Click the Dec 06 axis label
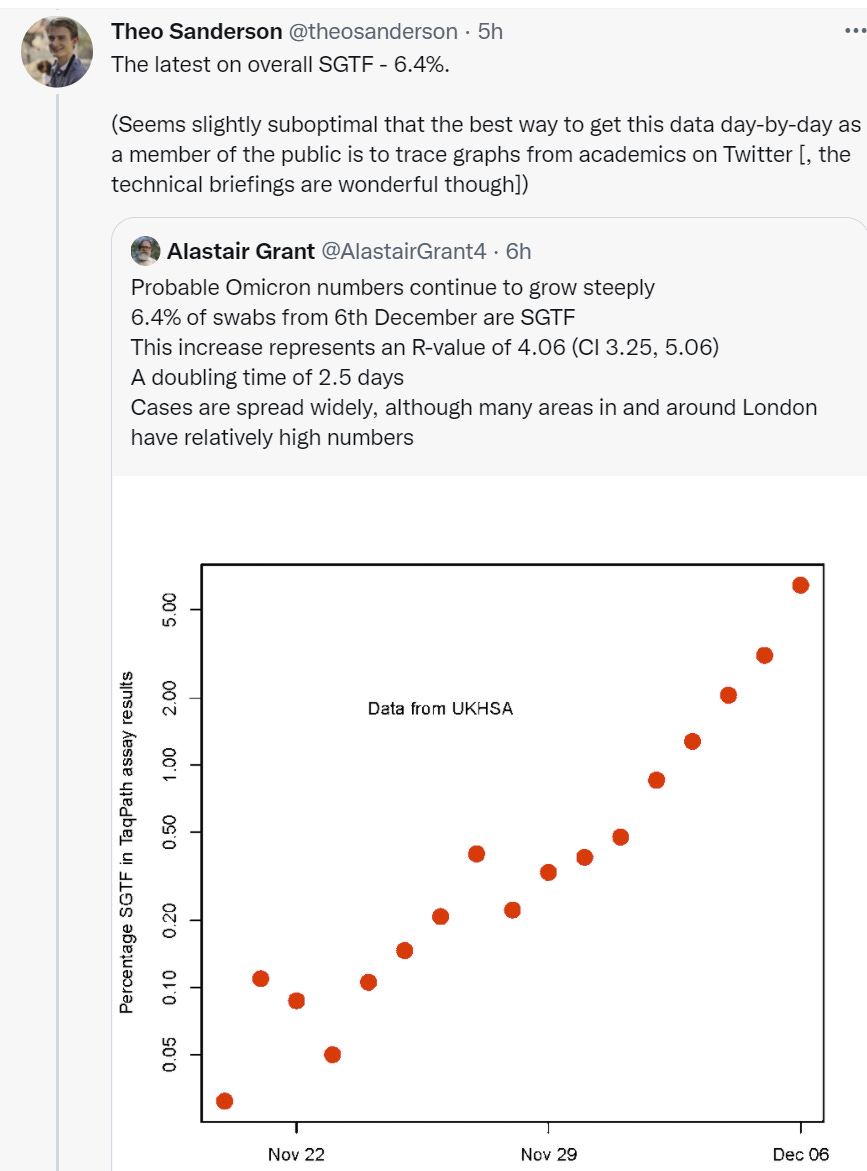This screenshot has width=867, height=1171. tap(801, 1155)
